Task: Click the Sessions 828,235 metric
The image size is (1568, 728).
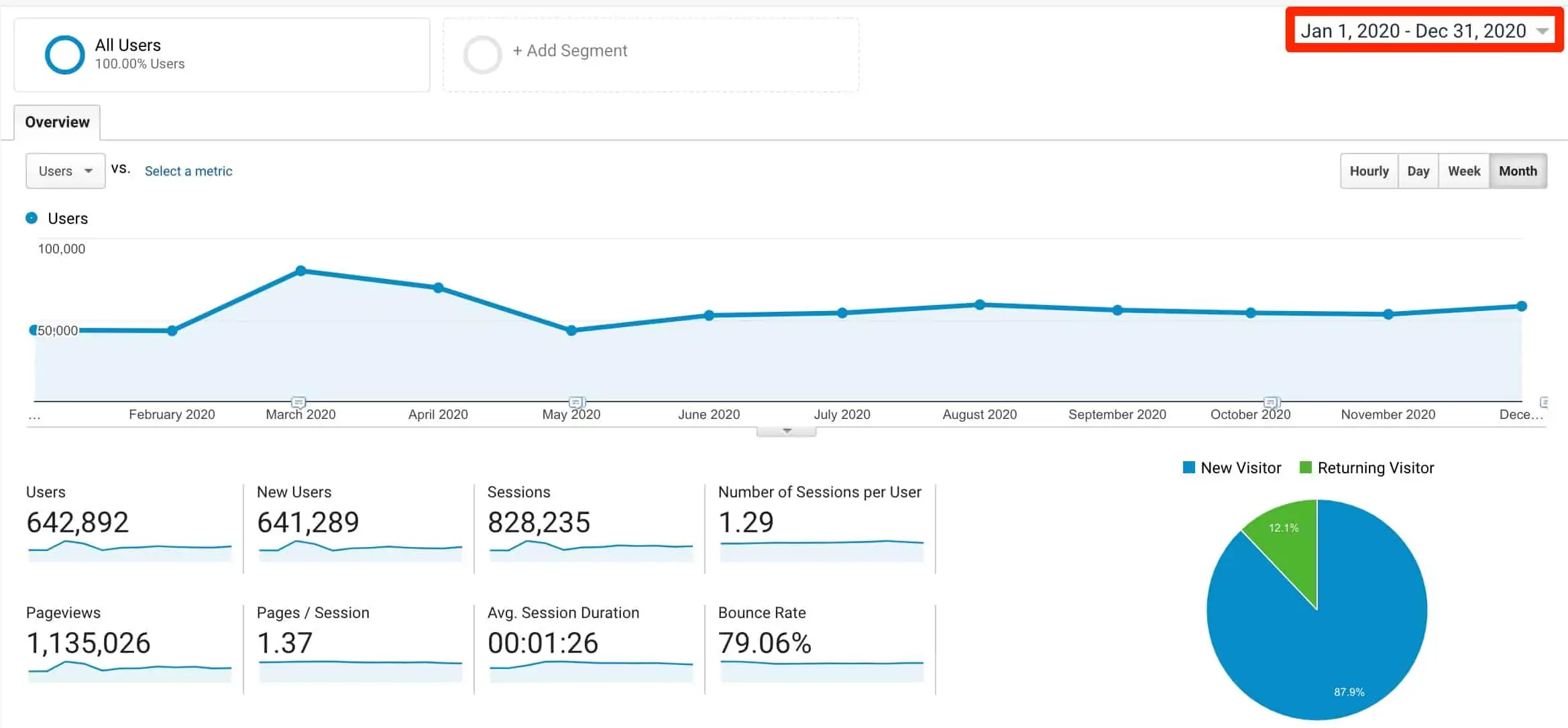Action: click(x=539, y=522)
